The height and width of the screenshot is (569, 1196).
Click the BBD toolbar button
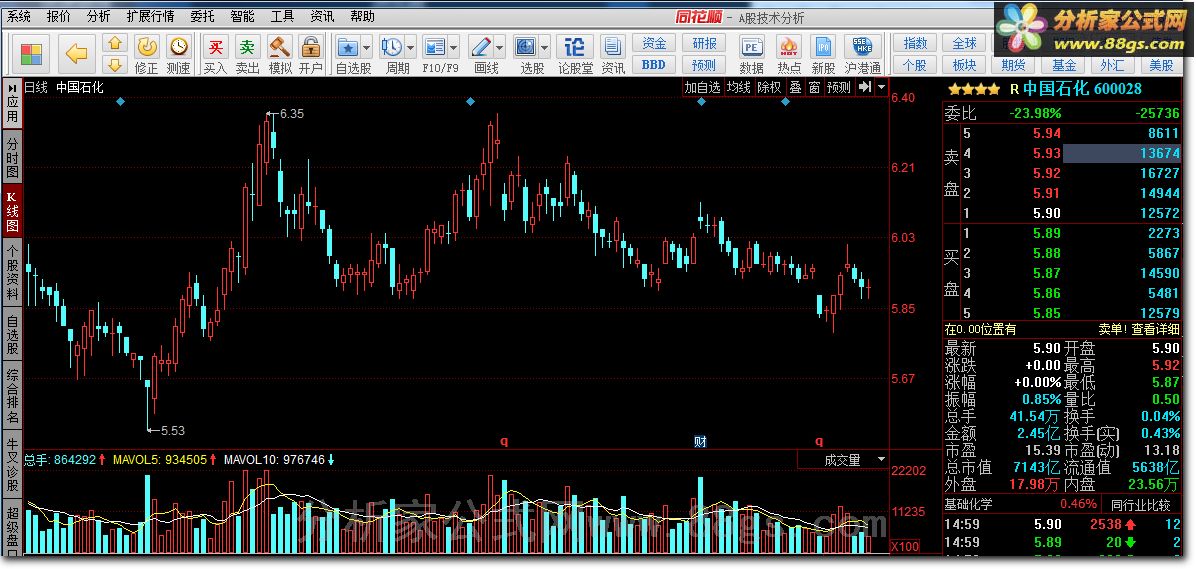(654, 65)
